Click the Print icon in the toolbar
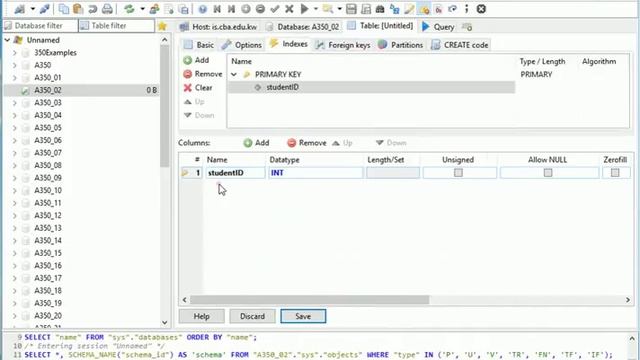 tap(107, 9)
